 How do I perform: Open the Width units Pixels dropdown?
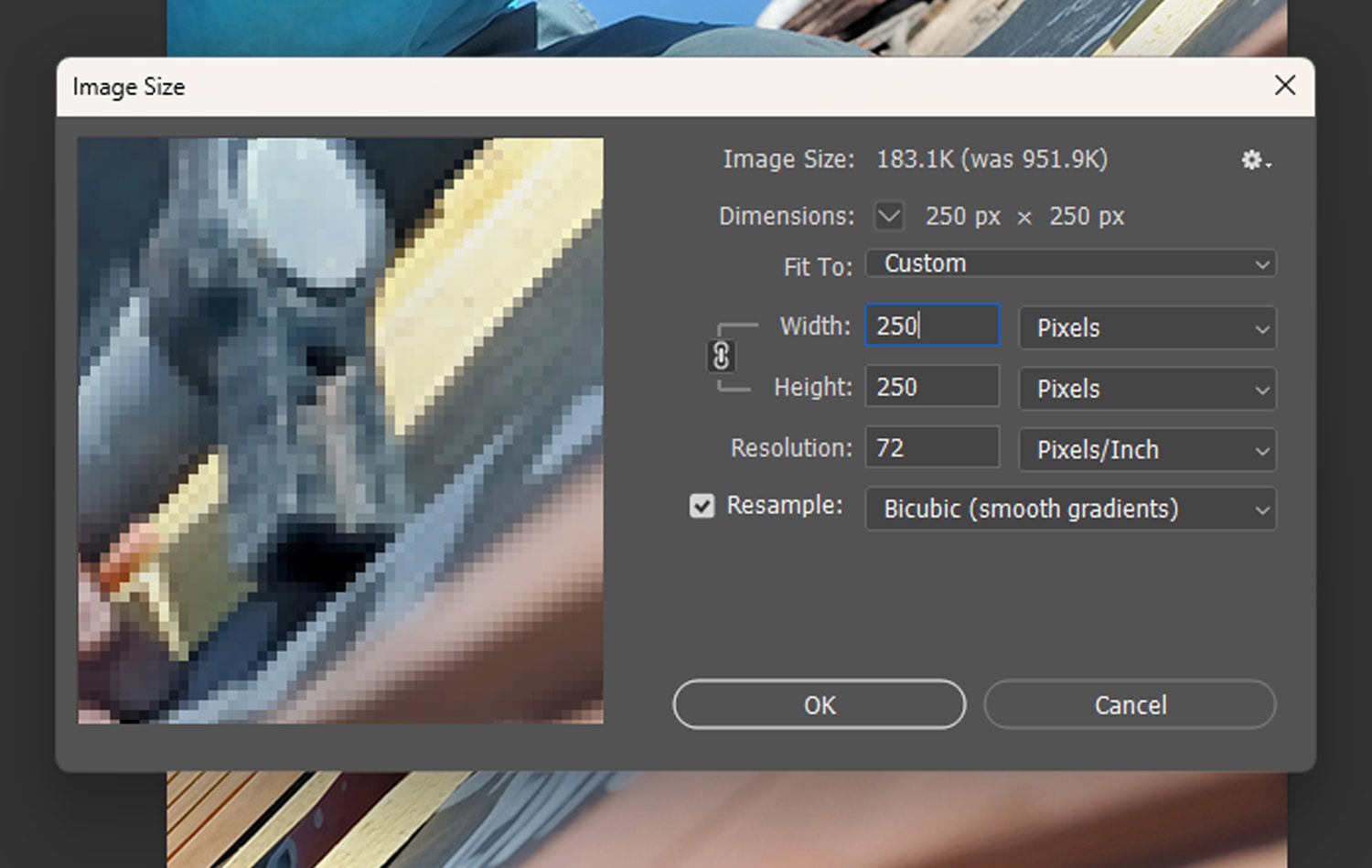pyautogui.click(x=1147, y=327)
